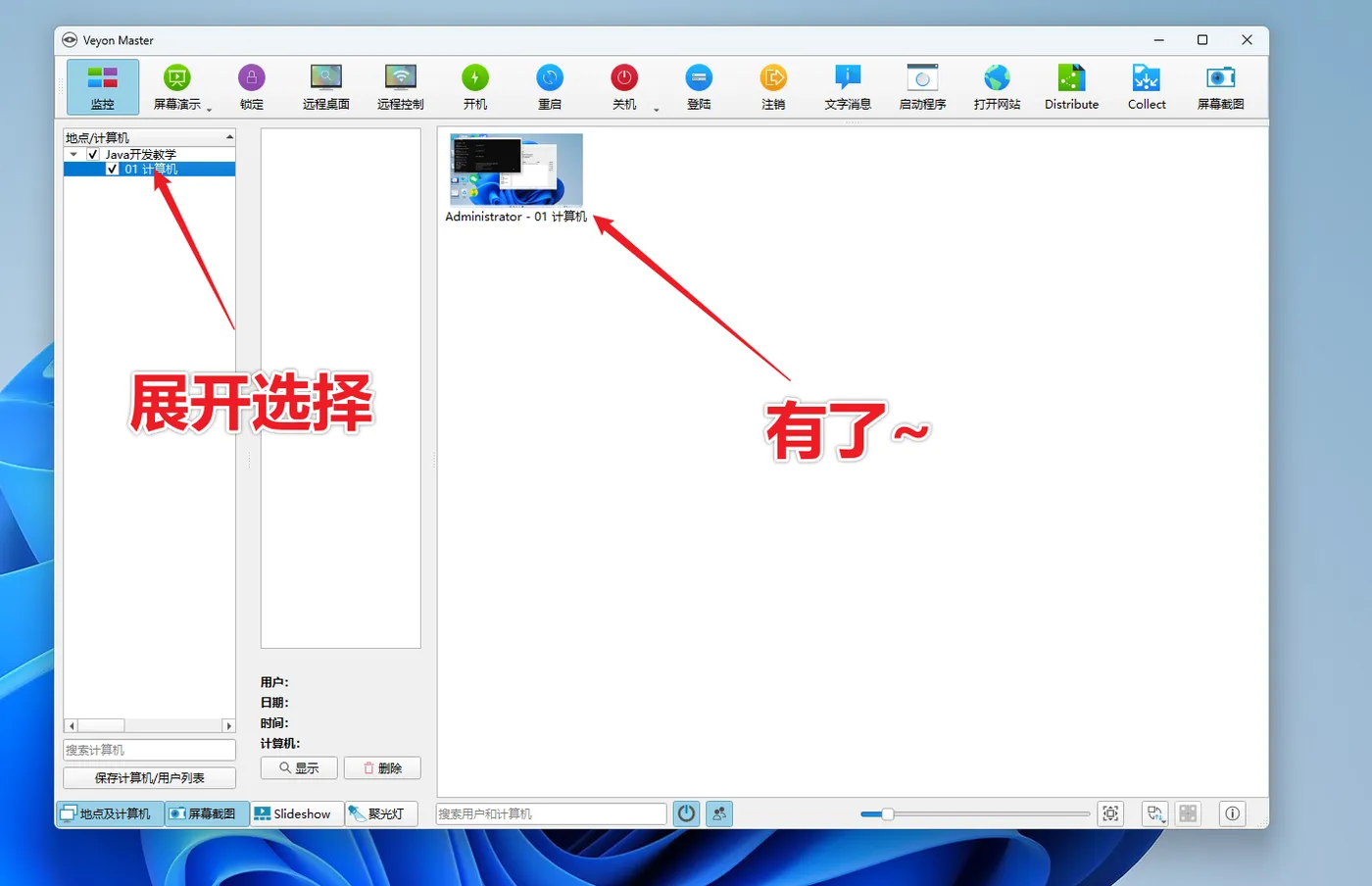Take a 屏幕截图 screenshot from the toolbar
Screen dimensions: 1372x886
click(x=1221, y=86)
